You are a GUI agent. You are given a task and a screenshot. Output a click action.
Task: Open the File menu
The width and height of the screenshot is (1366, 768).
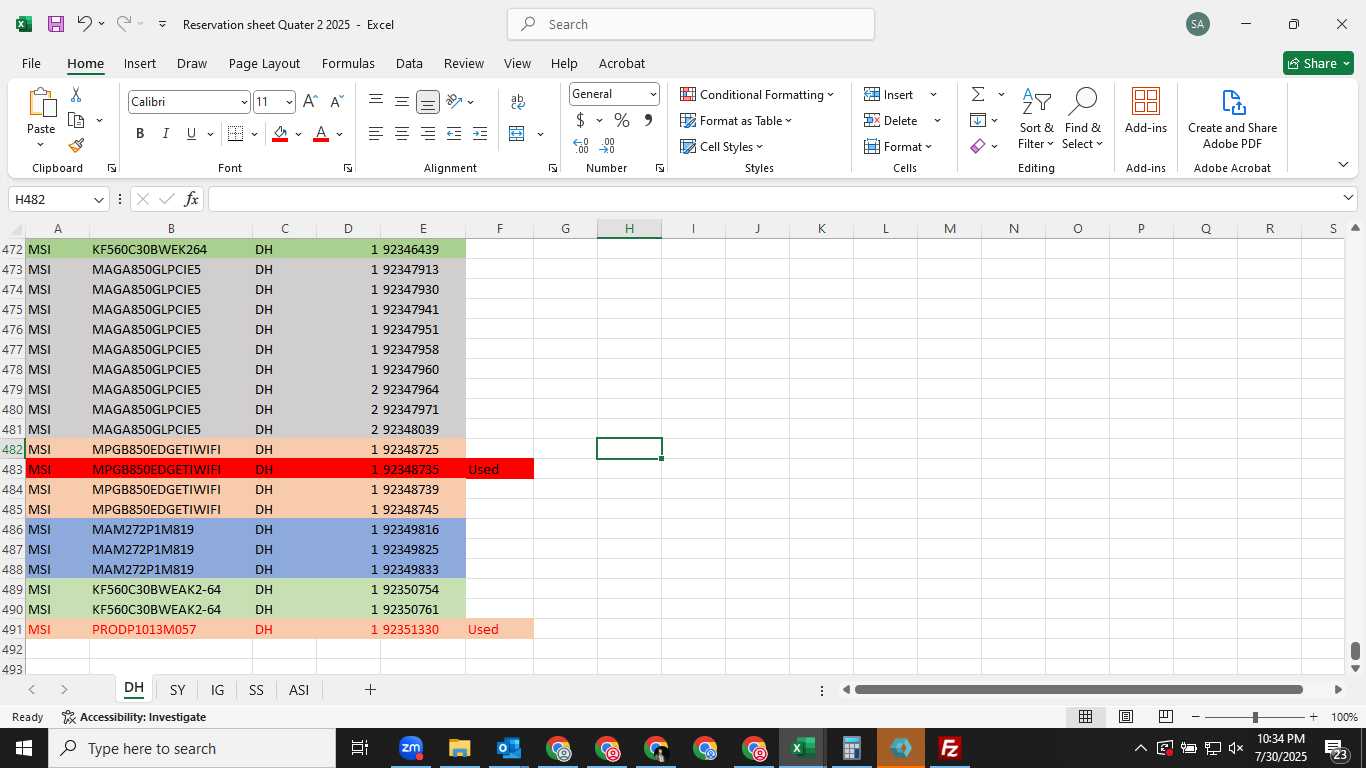(x=31, y=63)
